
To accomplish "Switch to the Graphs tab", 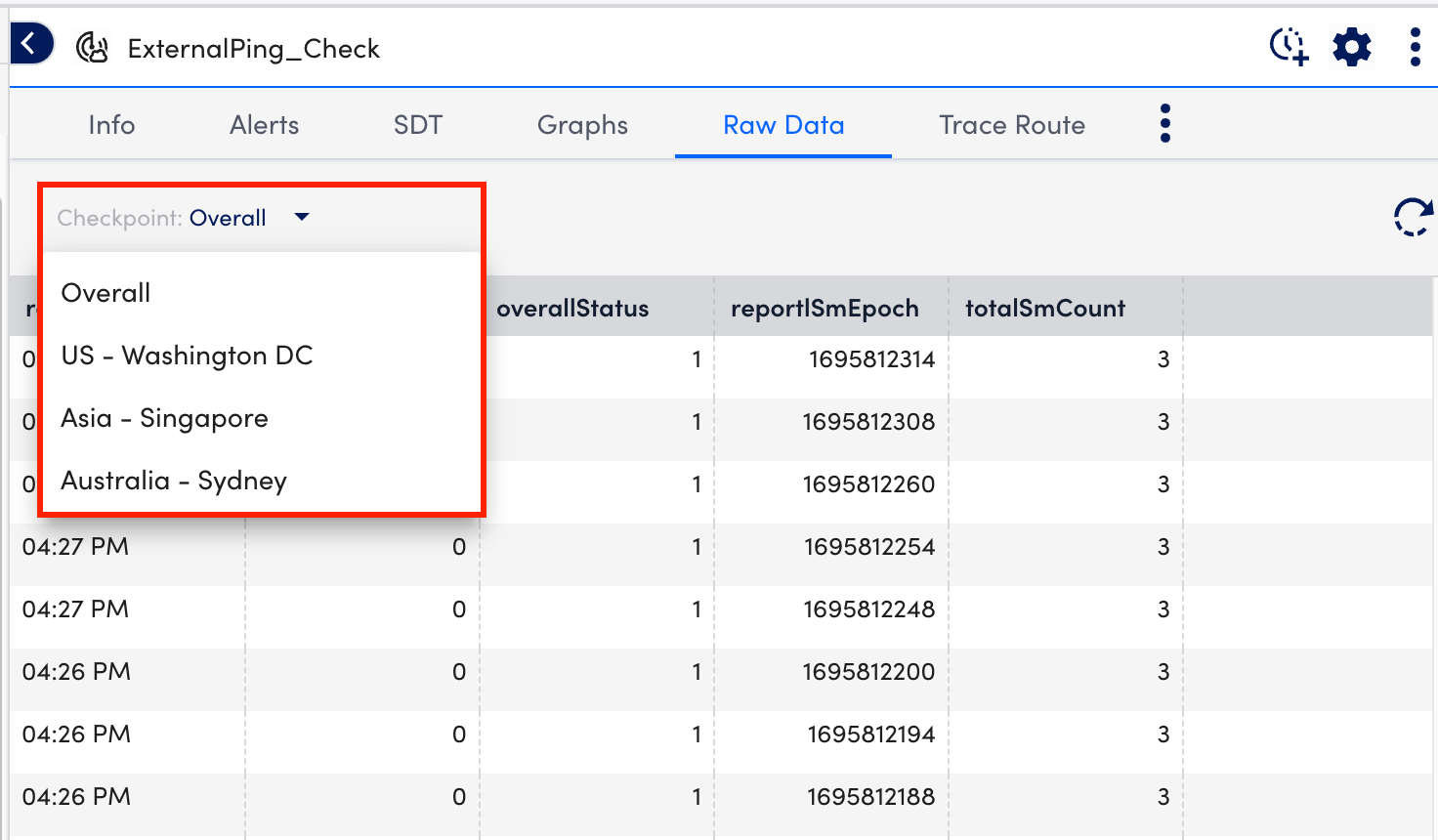I will pyautogui.click(x=581, y=124).
